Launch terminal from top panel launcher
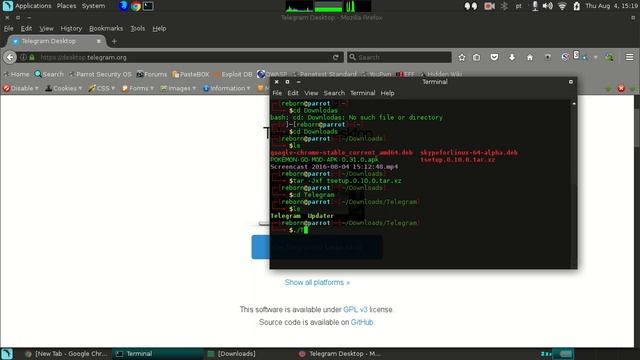The width and height of the screenshot is (640, 360). tap(148, 6)
